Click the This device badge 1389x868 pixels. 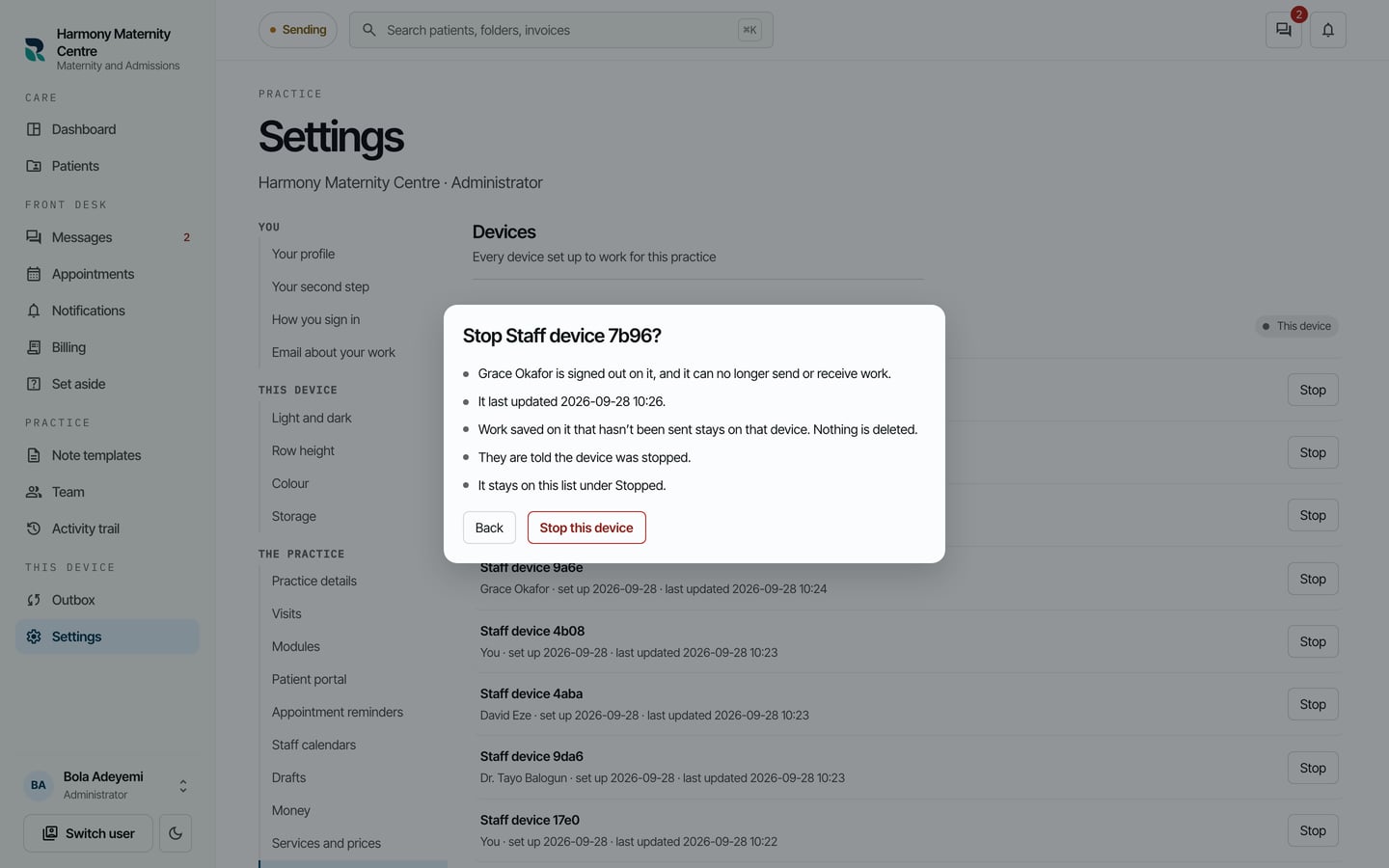1296,326
